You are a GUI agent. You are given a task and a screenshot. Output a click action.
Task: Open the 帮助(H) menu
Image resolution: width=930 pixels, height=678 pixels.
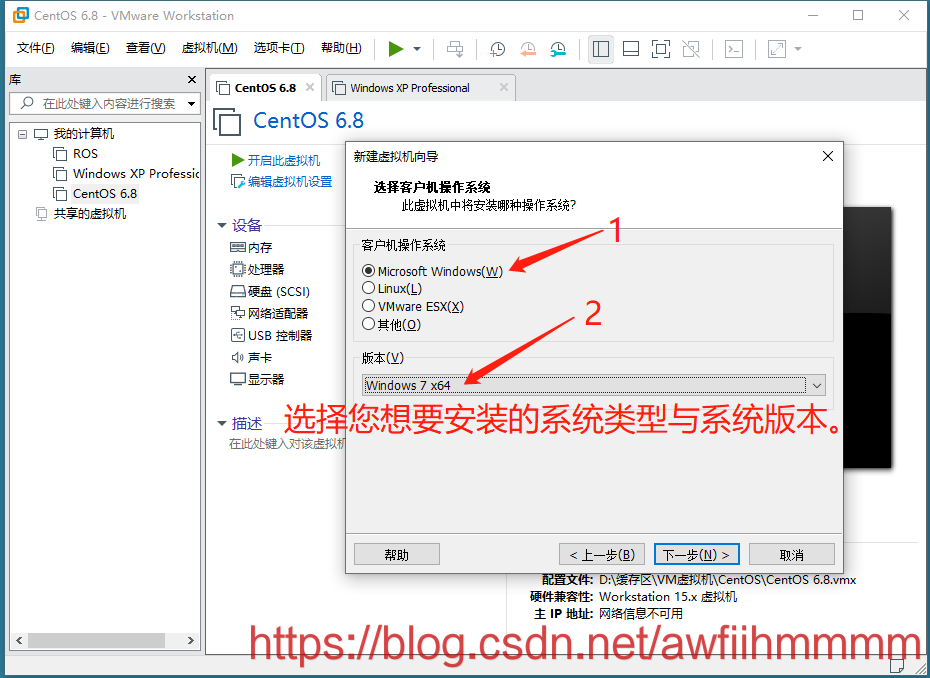[x=341, y=49]
